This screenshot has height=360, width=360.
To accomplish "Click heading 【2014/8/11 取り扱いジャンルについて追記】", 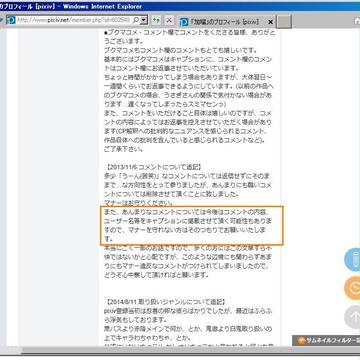I will tap(166, 302).
